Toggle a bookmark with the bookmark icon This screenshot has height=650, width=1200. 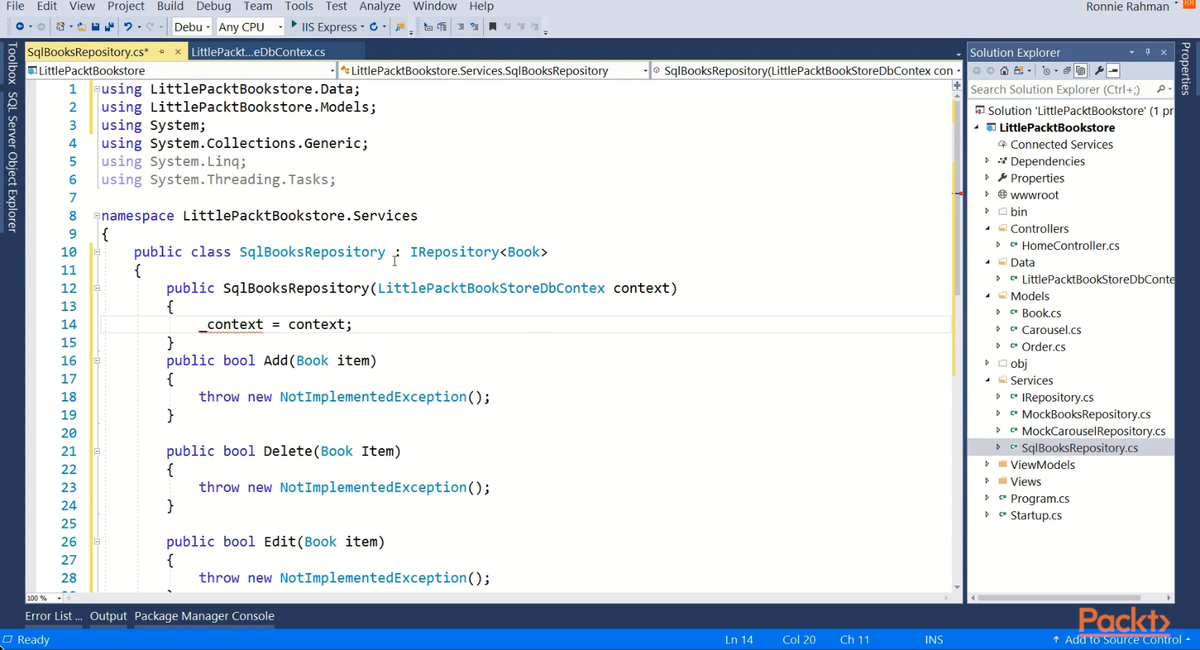(x=493, y=26)
